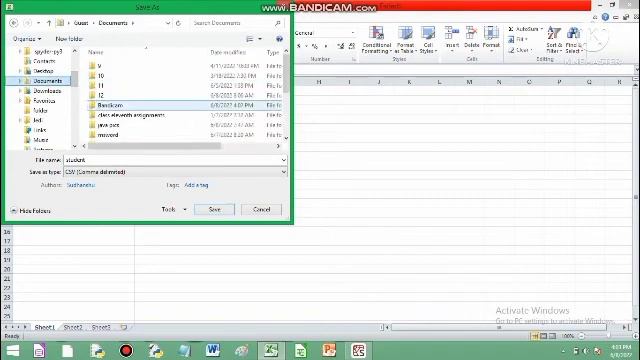Expand the Favorites tree node
Screen dimensions: 640x360
pyautogui.click(x=20, y=100)
